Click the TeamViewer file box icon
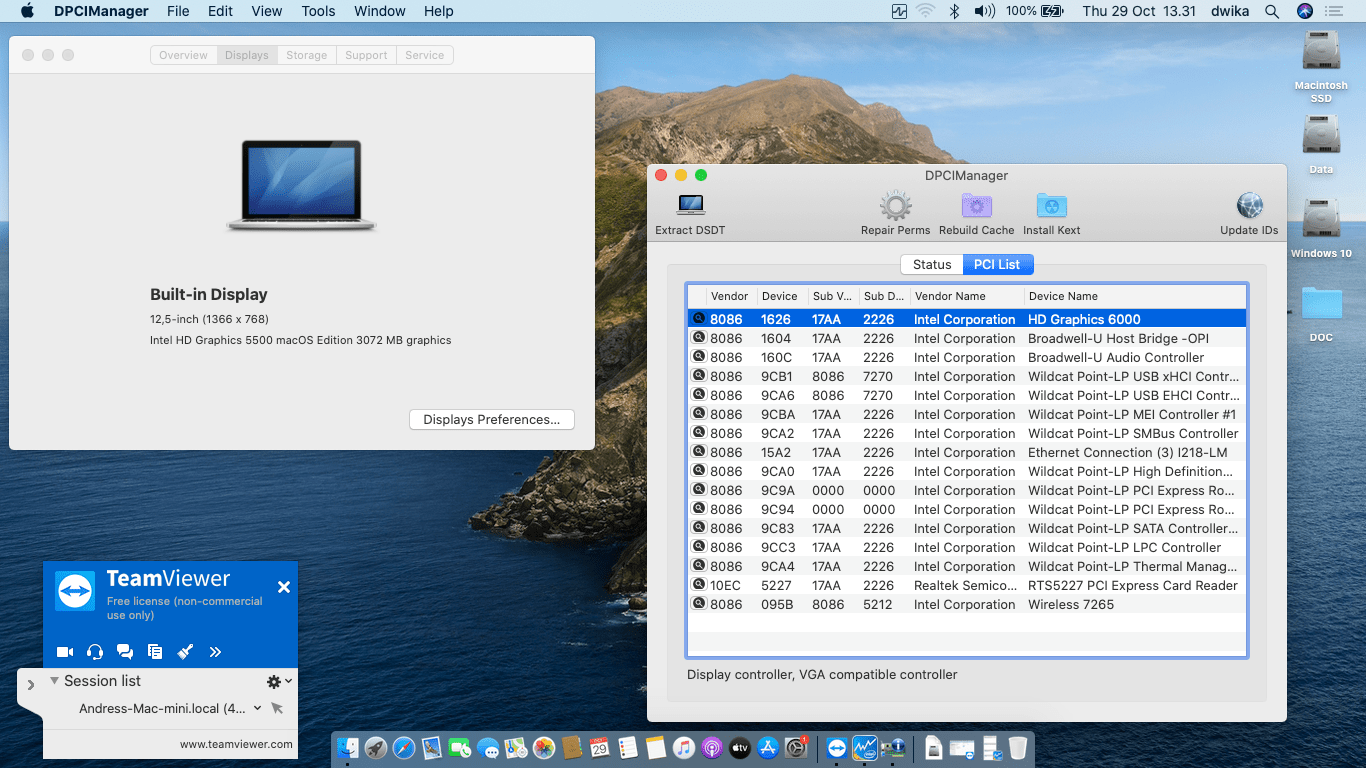 [155, 652]
